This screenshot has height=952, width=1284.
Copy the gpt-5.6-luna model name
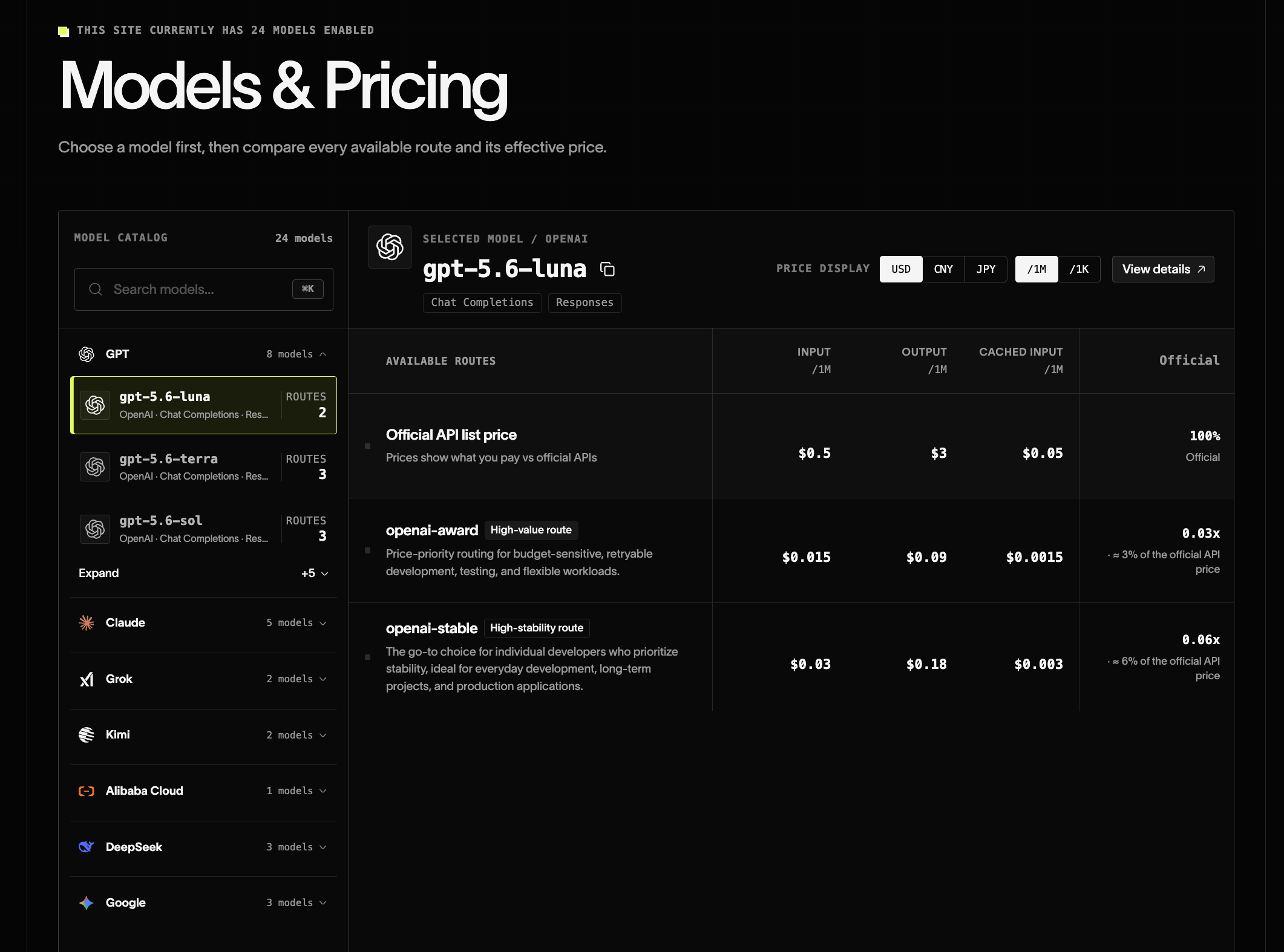tap(607, 269)
